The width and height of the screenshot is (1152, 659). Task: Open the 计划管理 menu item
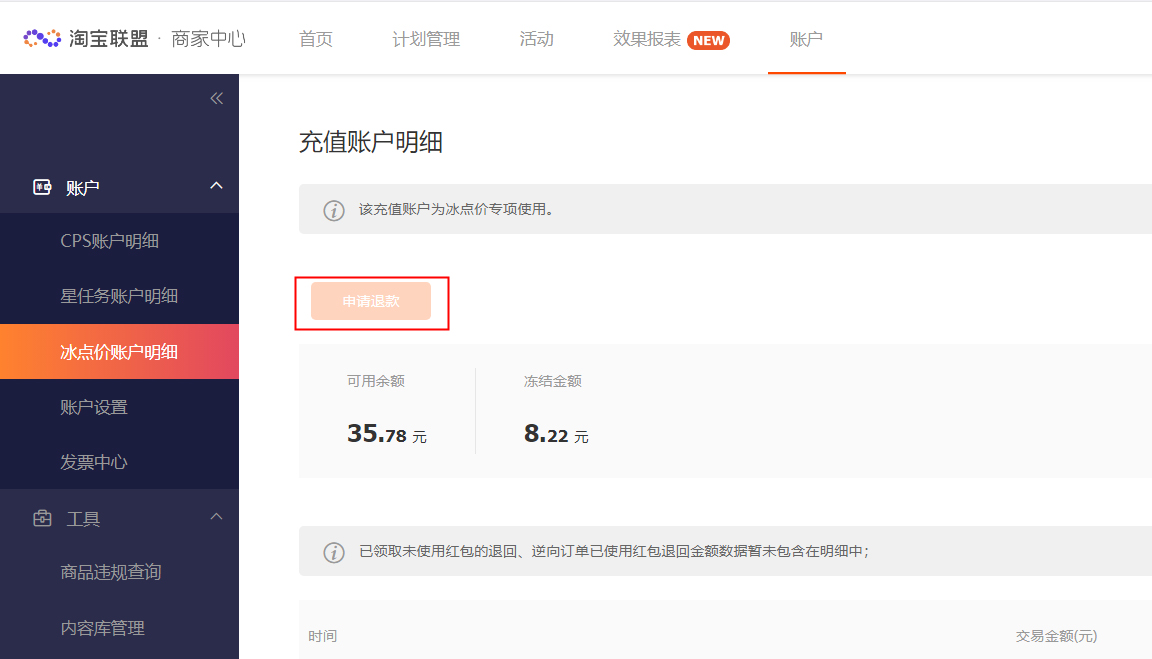click(426, 39)
